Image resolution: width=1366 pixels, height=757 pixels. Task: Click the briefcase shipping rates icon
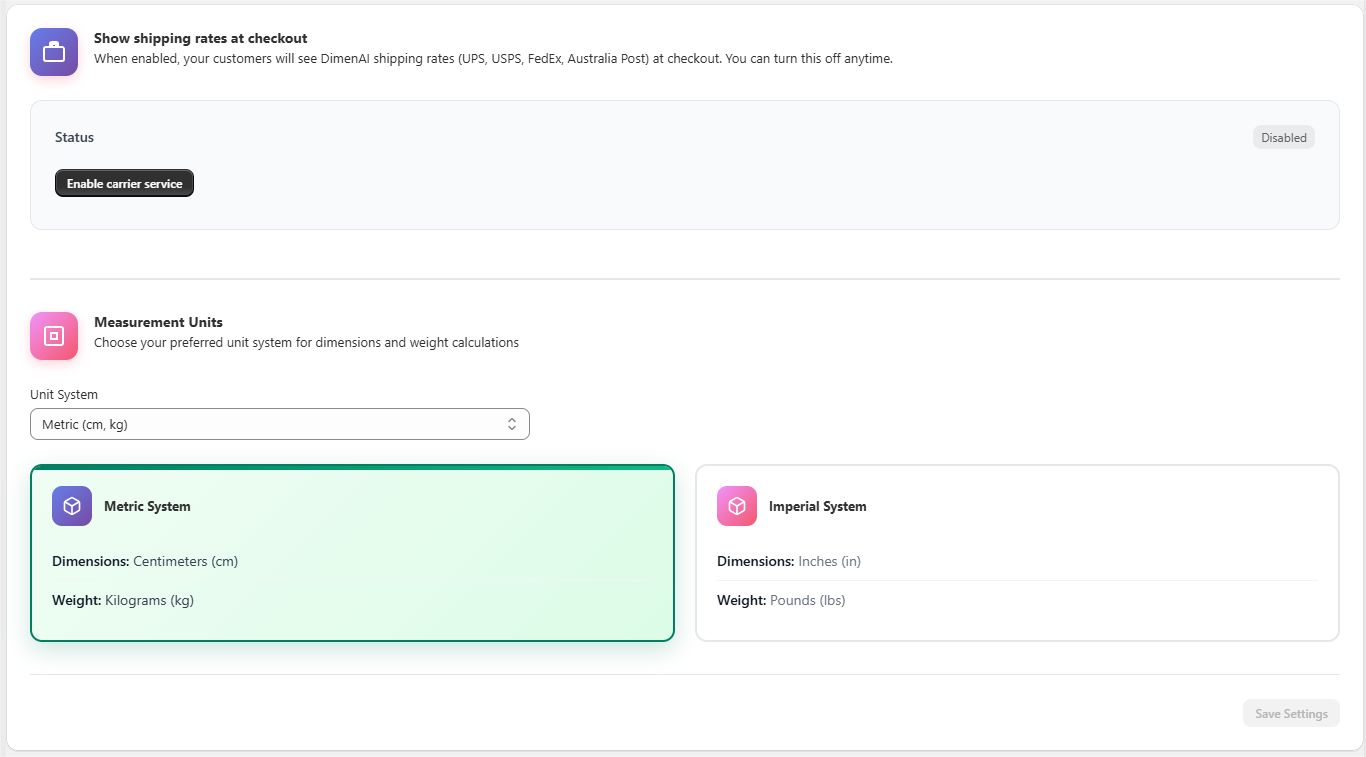54,52
